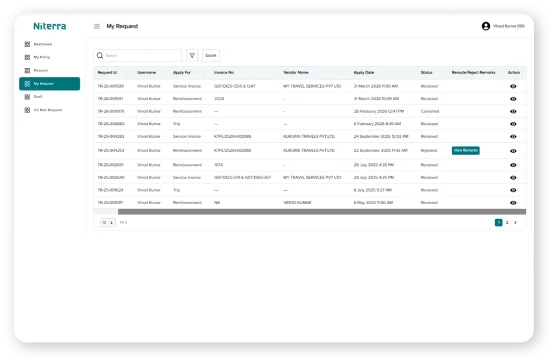Click the 22 September 2025 apply date
The height and width of the screenshot is (362, 554).
click(381, 150)
